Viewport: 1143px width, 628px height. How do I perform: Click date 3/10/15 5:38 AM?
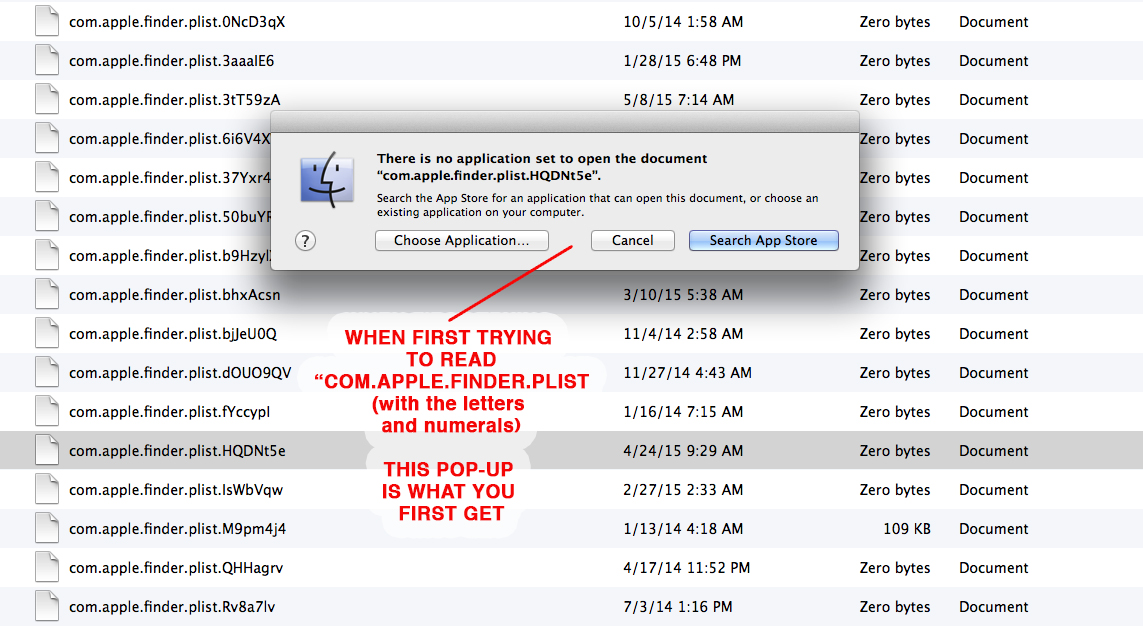(683, 295)
